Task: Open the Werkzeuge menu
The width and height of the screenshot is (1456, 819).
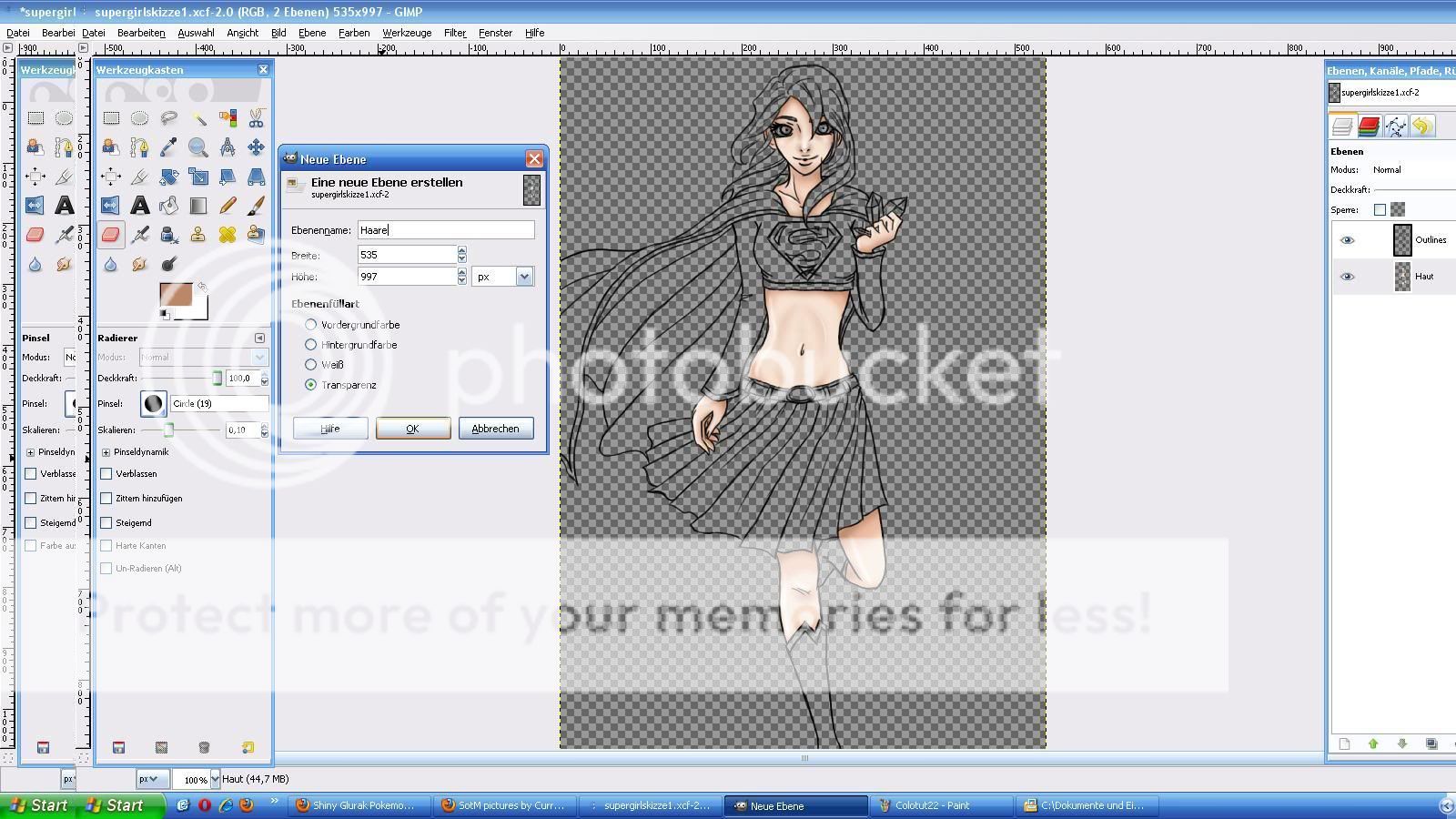Action: pyautogui.click(x=407, y=33)
